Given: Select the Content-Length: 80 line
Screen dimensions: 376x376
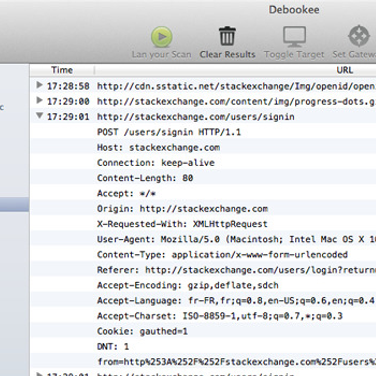Looking at the screenshot, I should tap(145, 178).
